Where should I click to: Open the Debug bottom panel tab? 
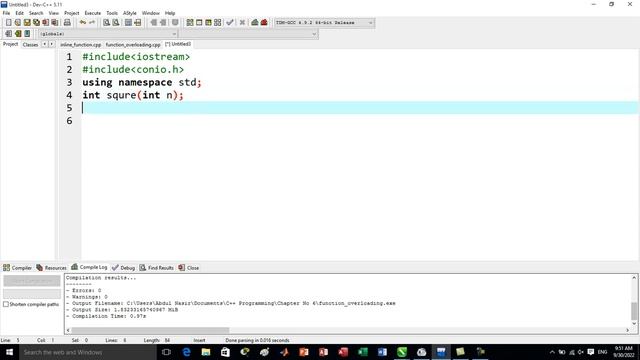point(123,268)
